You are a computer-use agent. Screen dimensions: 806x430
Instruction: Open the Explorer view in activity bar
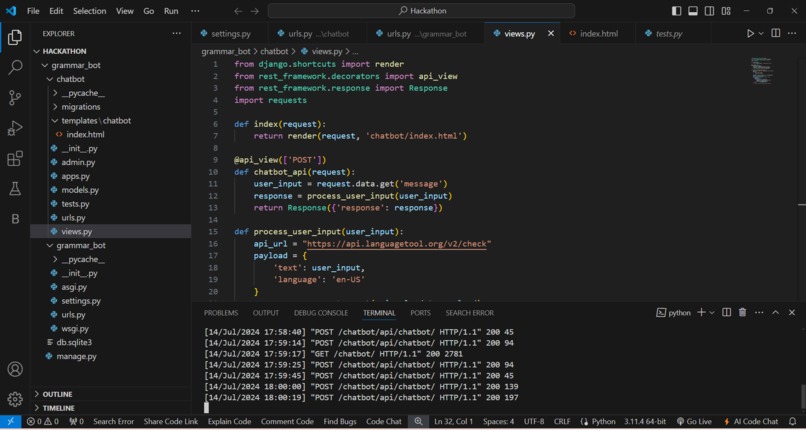15,37
